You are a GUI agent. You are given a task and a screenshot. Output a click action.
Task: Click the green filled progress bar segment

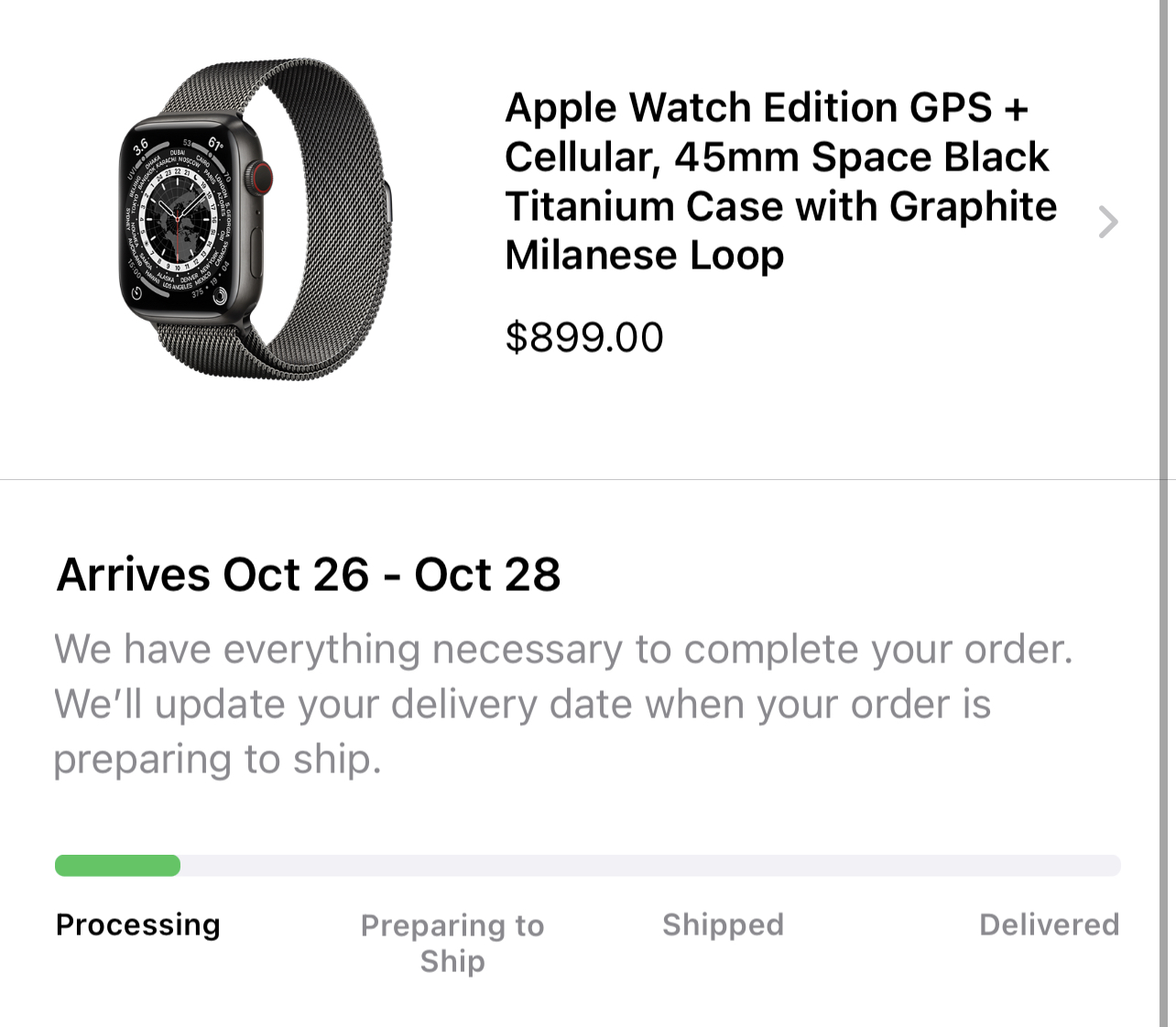click(117, 866)
